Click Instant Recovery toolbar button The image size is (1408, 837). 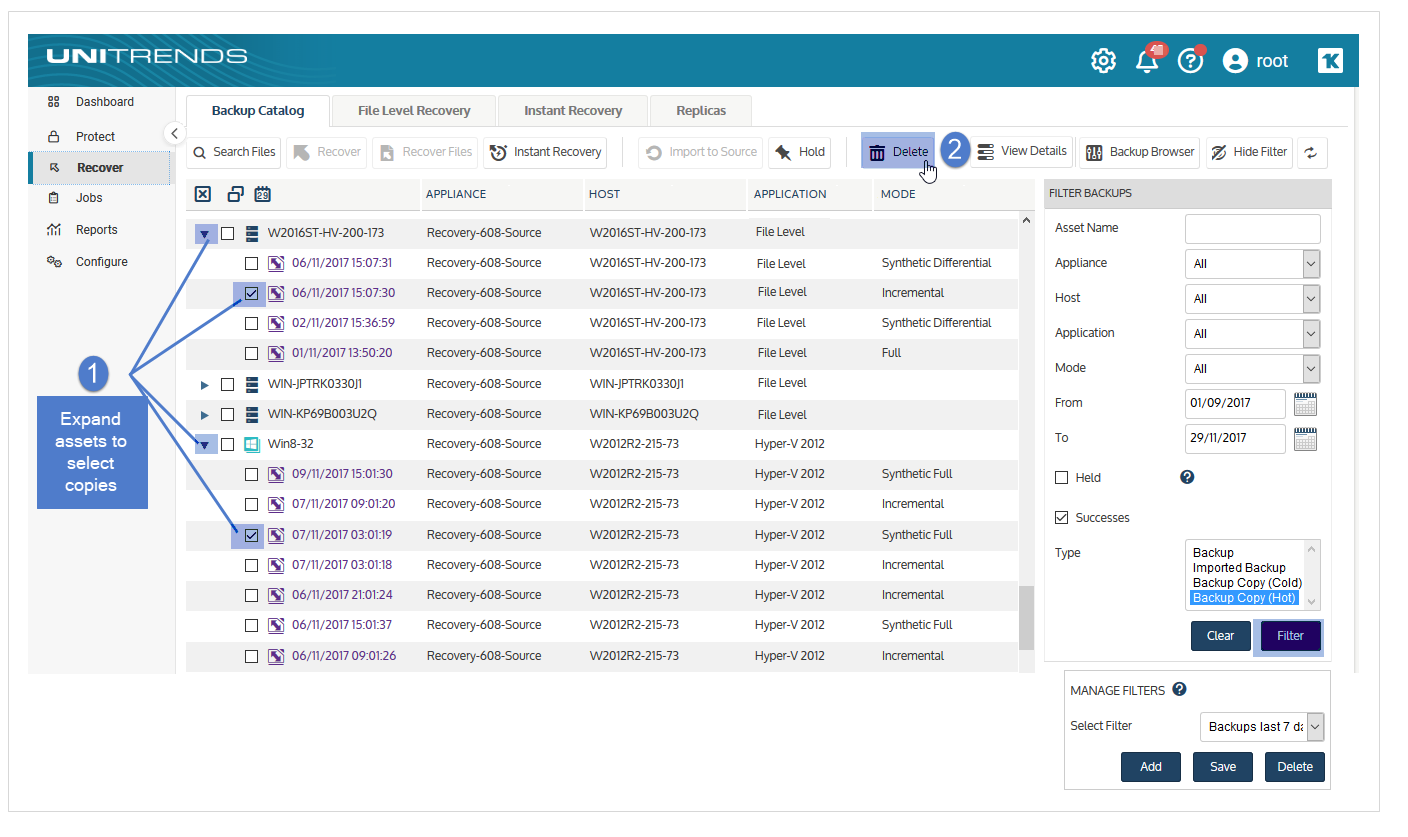point(546,152)
